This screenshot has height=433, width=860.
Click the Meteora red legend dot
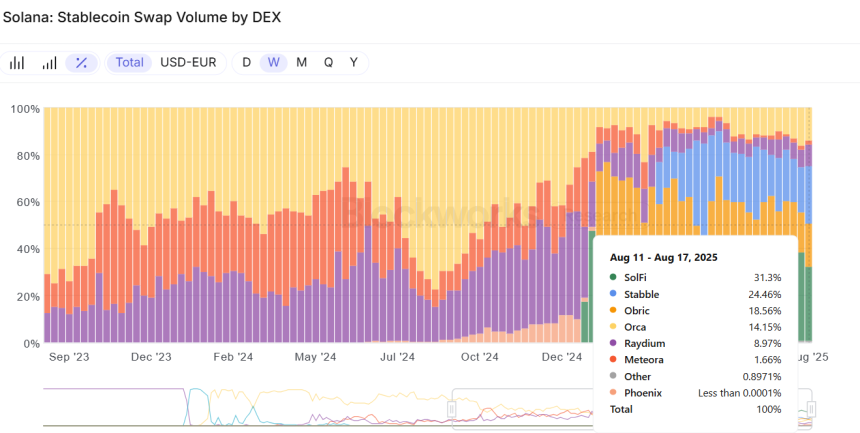point(613,359)
